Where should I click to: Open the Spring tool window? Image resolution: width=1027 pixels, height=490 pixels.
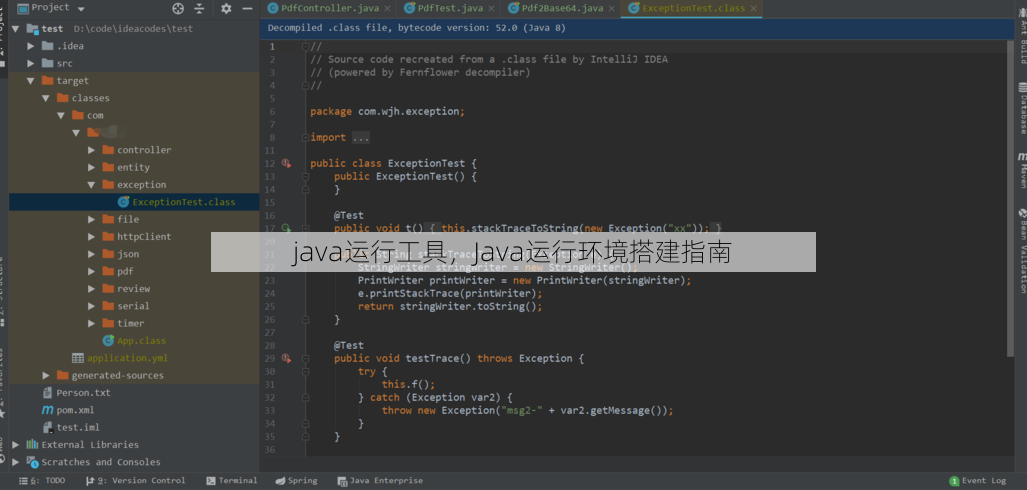(x=297, y=481)
